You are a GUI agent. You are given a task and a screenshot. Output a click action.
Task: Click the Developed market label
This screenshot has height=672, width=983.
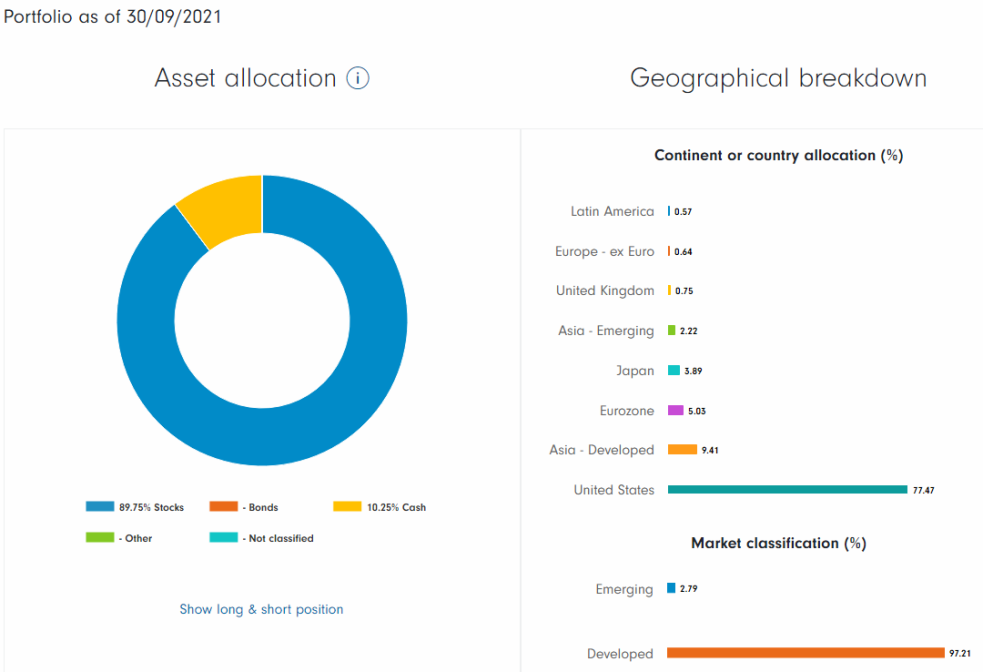[619, 654]
